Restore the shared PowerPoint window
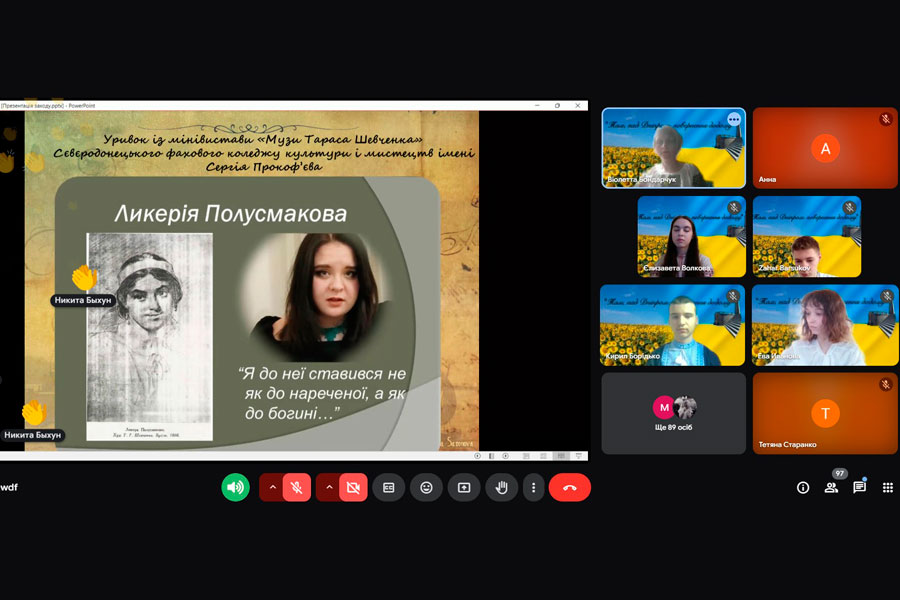Screen dimensions: 900x600 click(x=557, y=106)
